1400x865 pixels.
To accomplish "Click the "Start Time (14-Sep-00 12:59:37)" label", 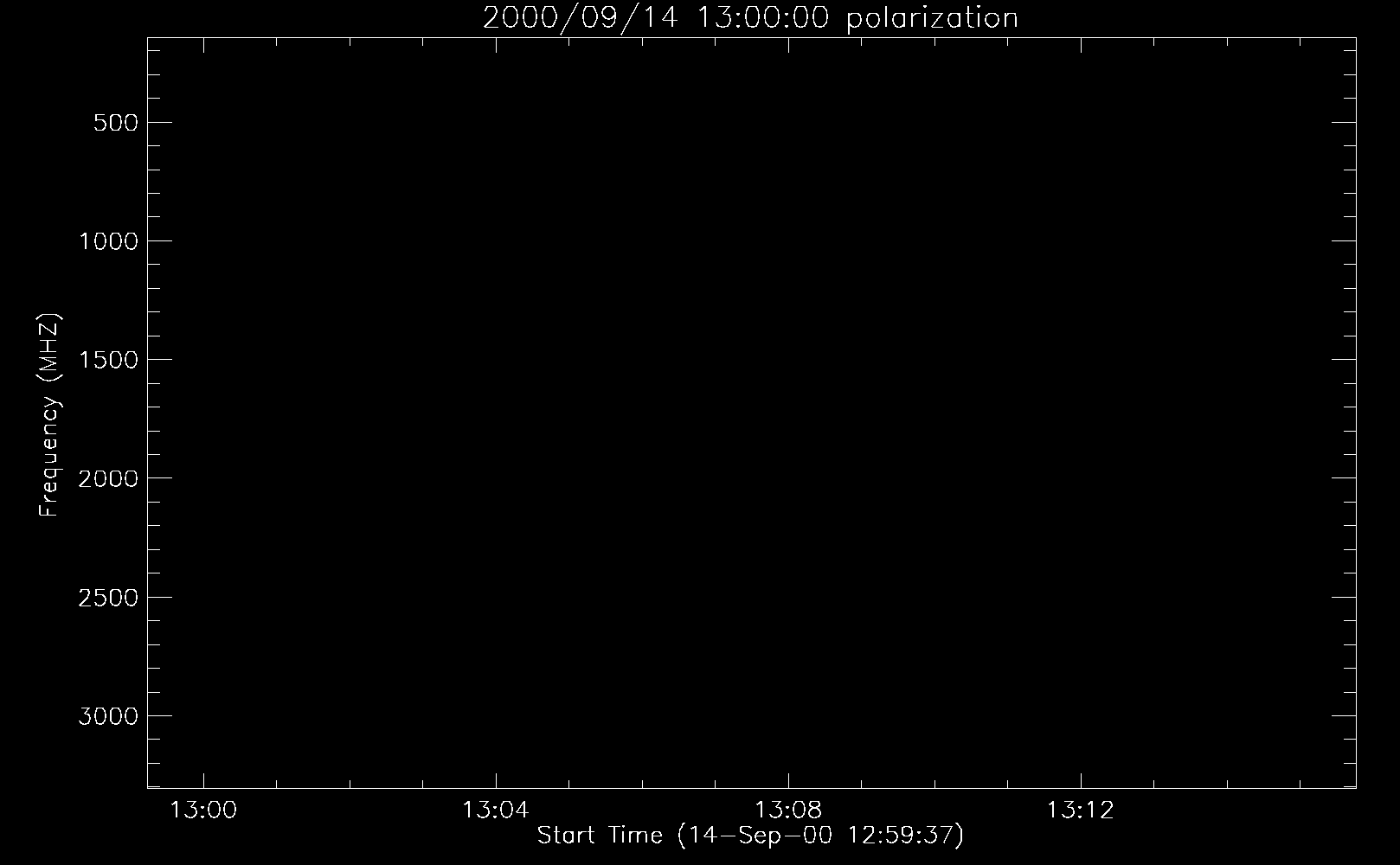I will click(750, 836).
